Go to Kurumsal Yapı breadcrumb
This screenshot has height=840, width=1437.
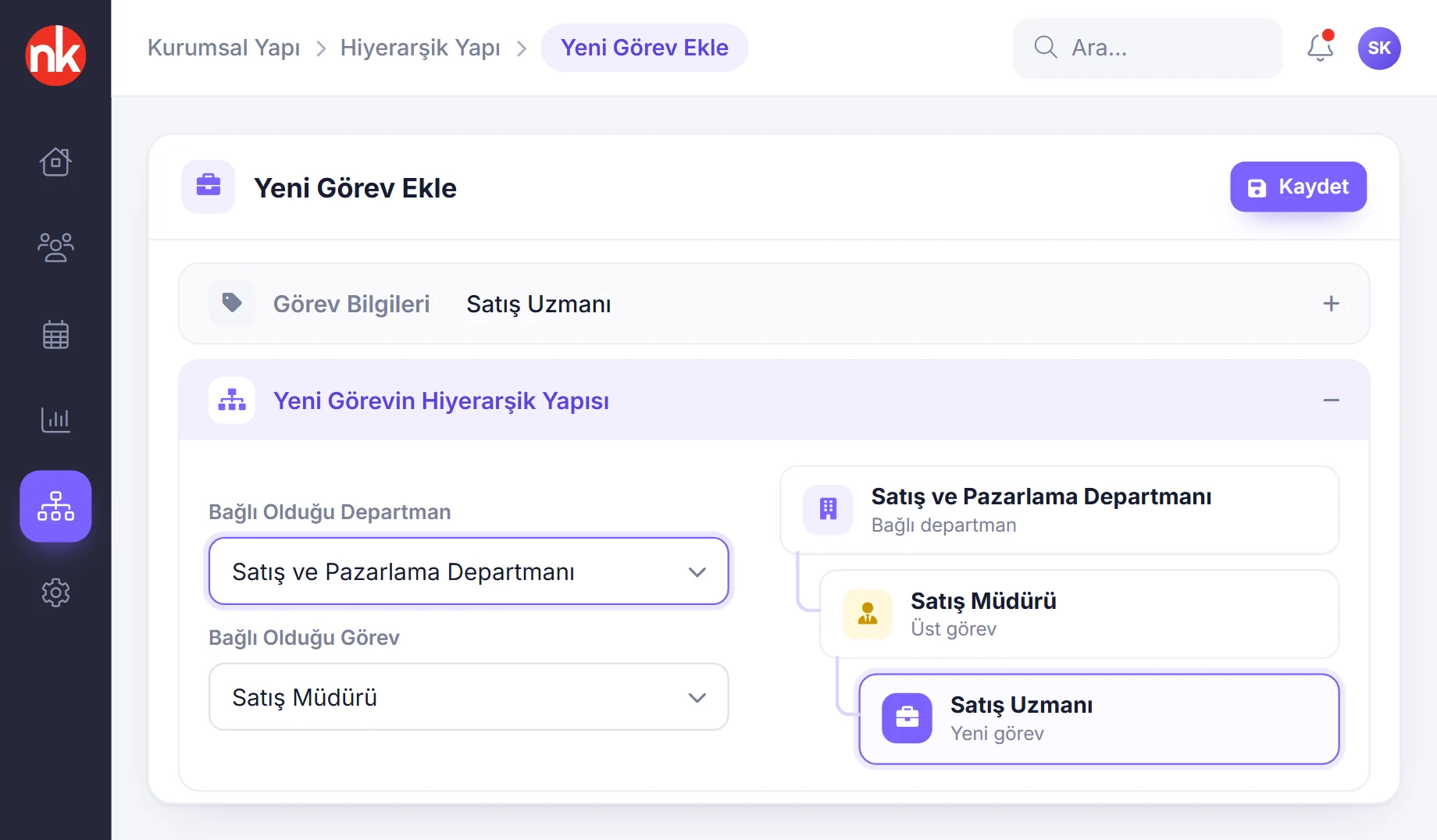224,48
